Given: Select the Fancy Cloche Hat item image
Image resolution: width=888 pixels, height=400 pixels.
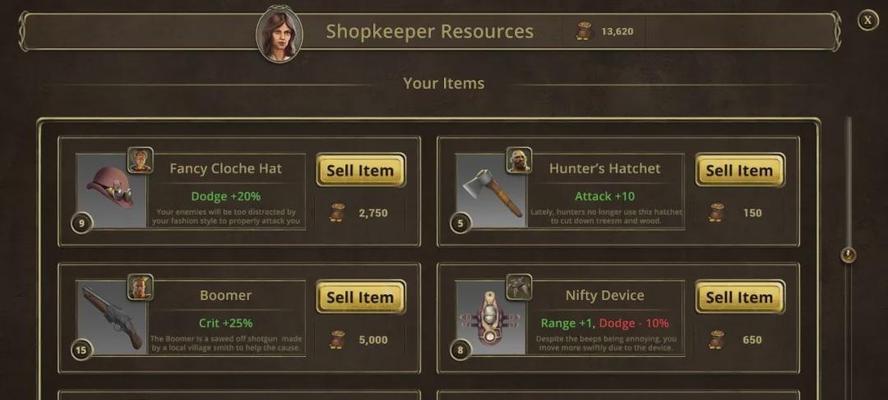Looking at the screenshot, I should [x=112, y=191].
